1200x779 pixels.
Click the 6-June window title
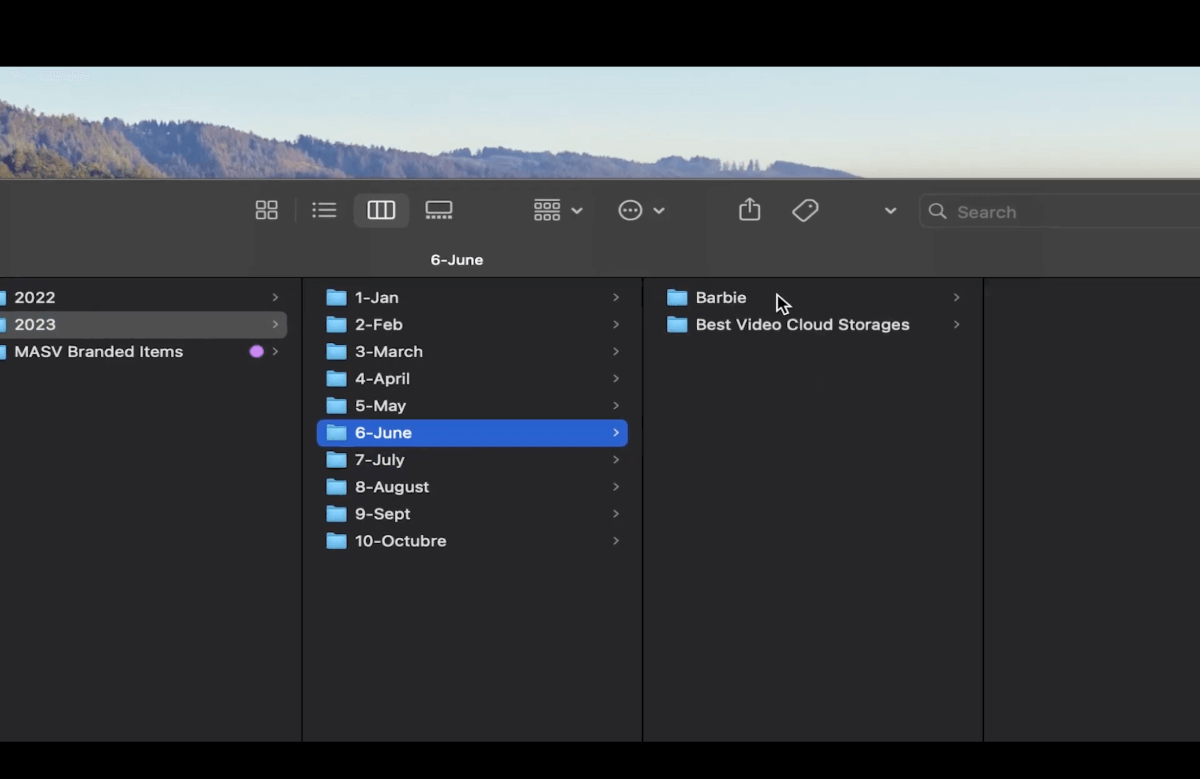coord(457,260)
